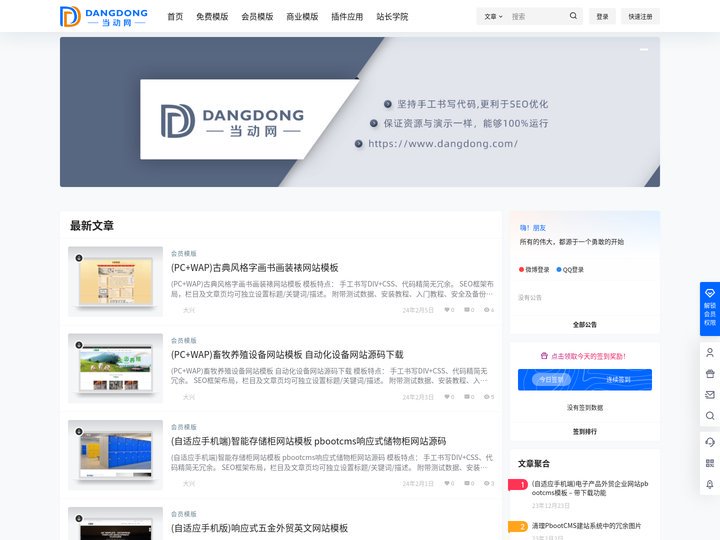Click the banner slider indicator dash
This screenshot has height=540, width=720.
point(644,49)
